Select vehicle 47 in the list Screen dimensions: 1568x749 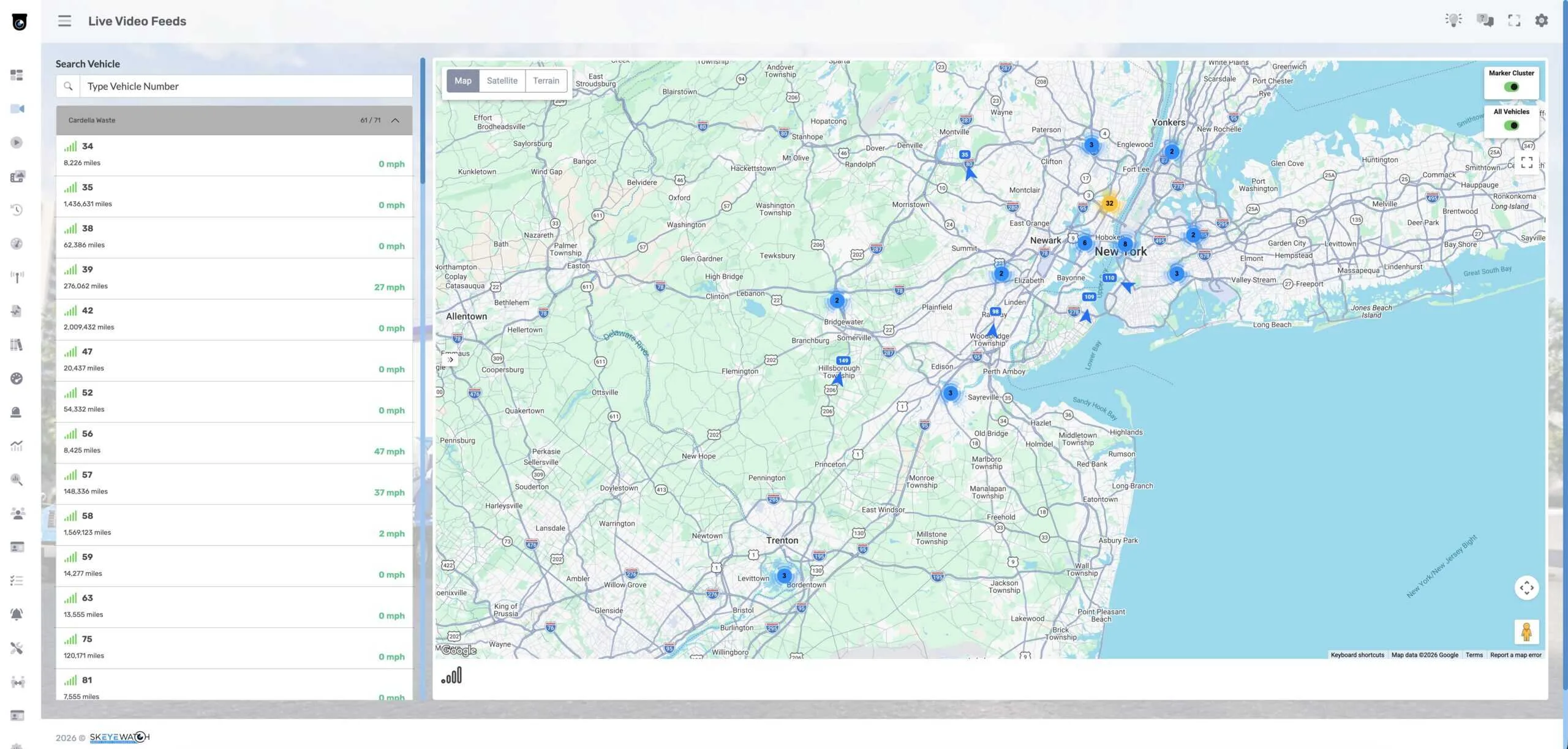coord(234,360)
